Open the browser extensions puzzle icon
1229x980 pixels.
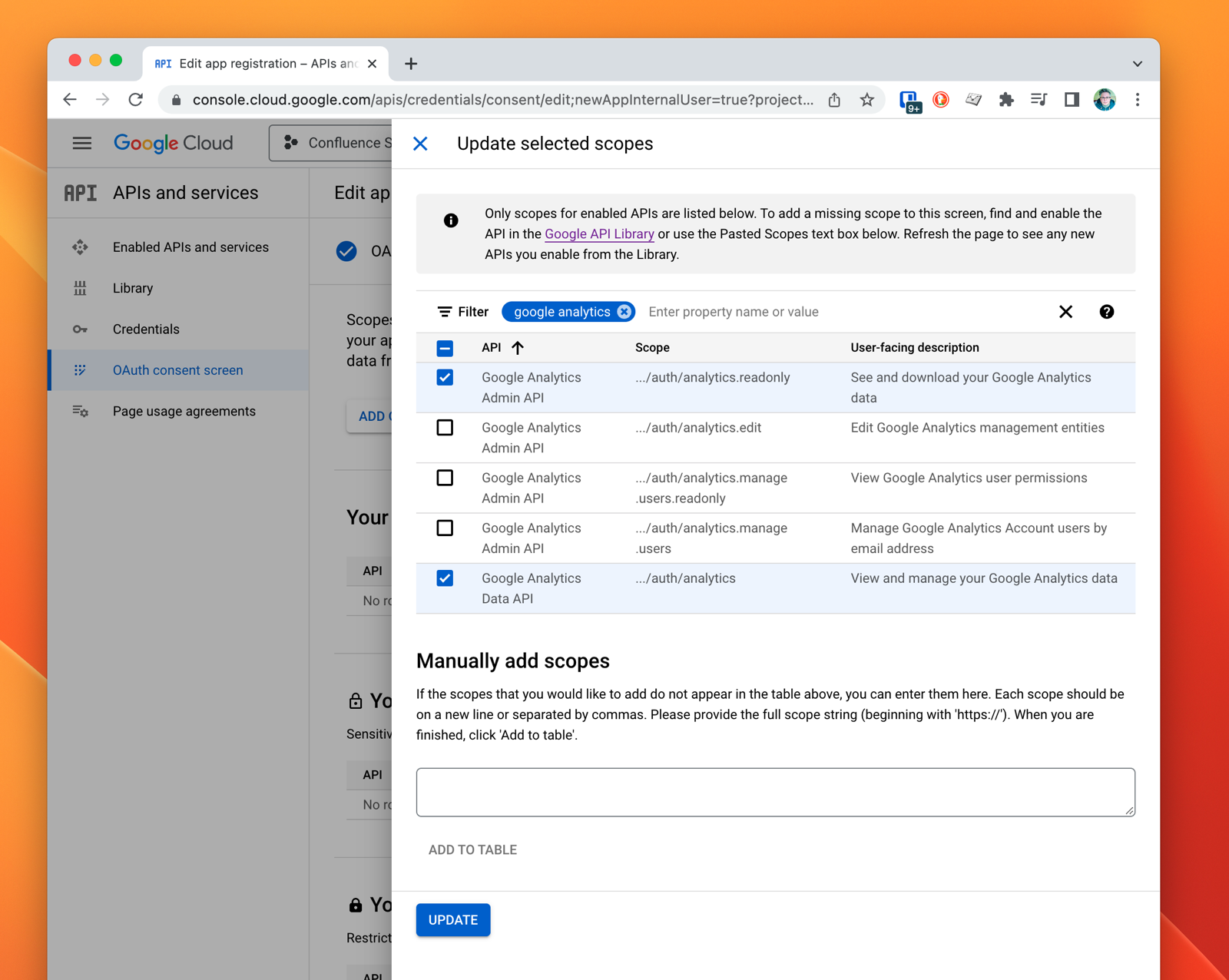point(1005,100)
